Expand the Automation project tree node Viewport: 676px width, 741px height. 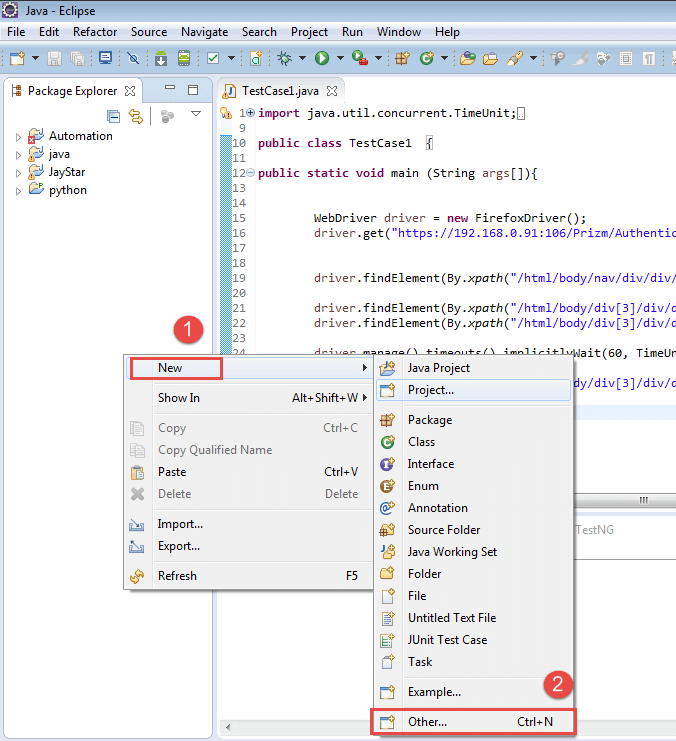point(18,137)
